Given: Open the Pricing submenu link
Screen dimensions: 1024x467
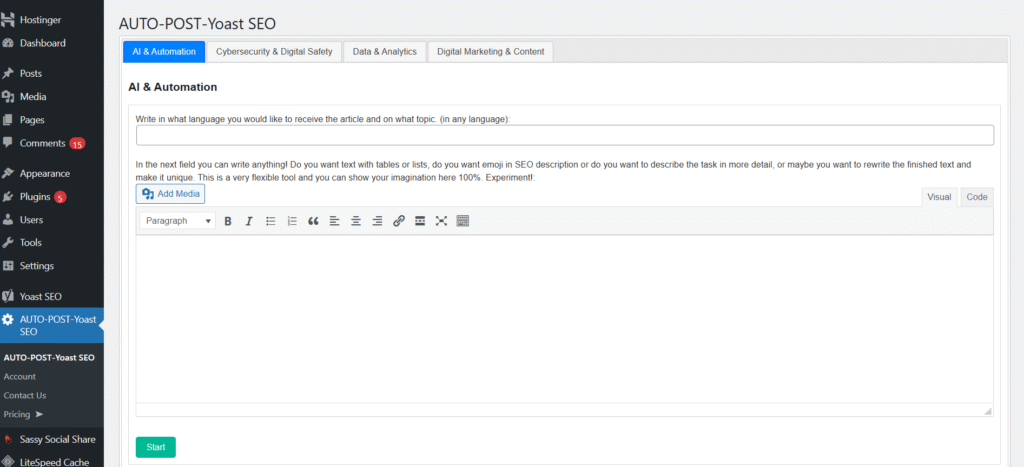Looking at the screenshot, I should (x=23, y=415).
